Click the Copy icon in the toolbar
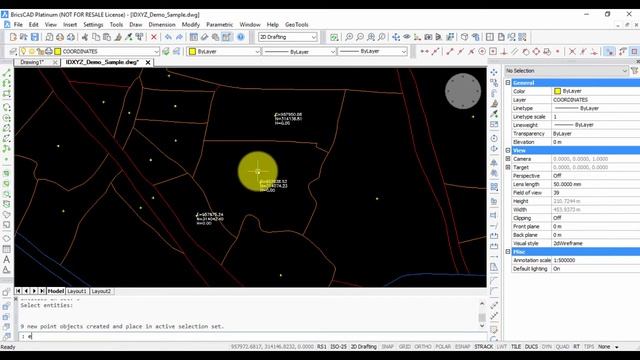This screenshot has width=640, height=360. click(x=96, y=37)
